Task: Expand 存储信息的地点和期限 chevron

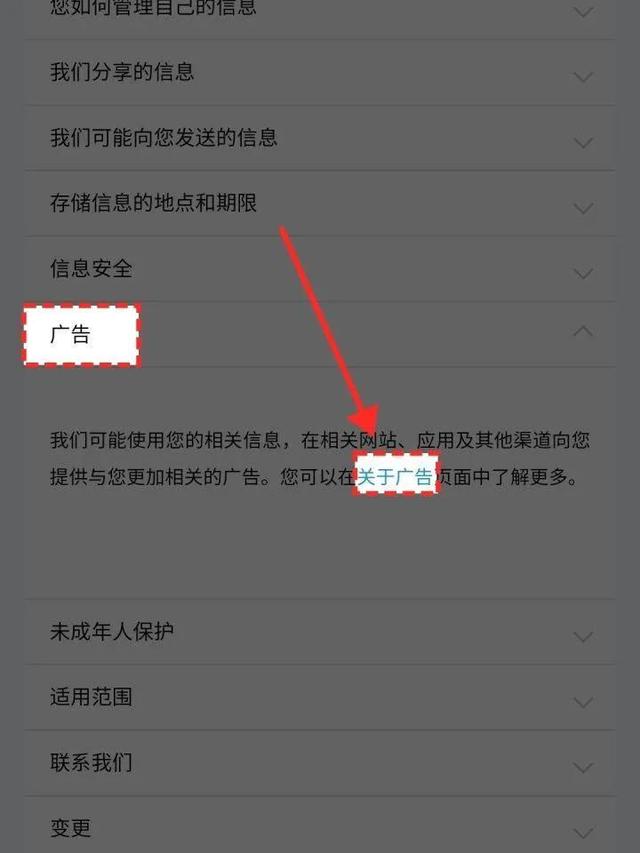Action: click(x=583, y=208)
